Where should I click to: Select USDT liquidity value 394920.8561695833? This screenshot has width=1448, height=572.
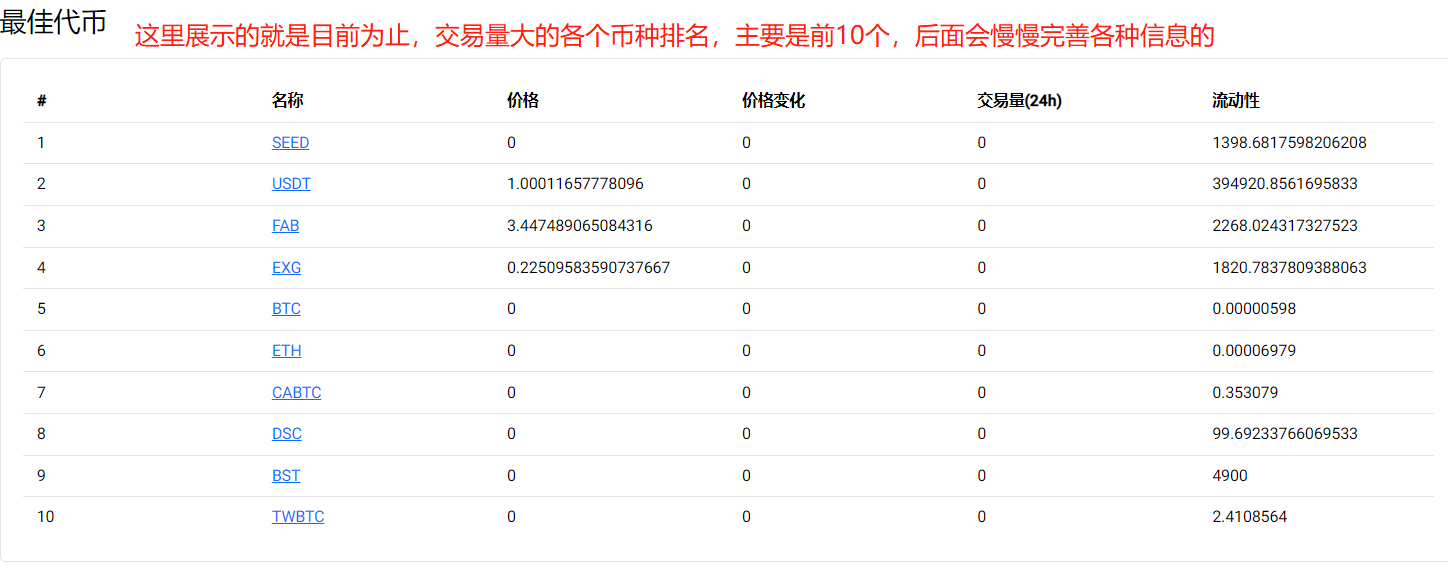click(1285, 184)
